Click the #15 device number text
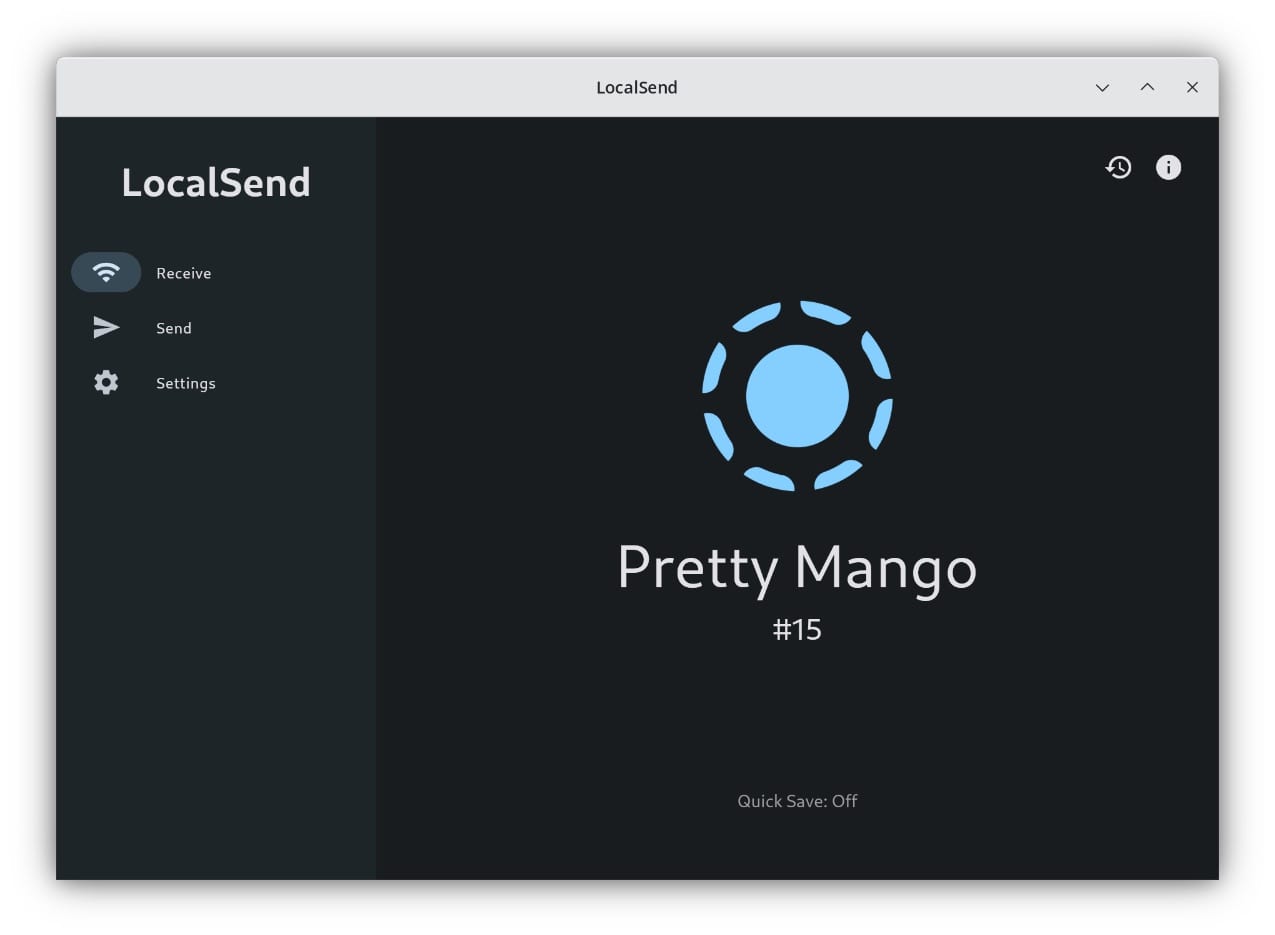1275x935 pixels. [797, 629]
